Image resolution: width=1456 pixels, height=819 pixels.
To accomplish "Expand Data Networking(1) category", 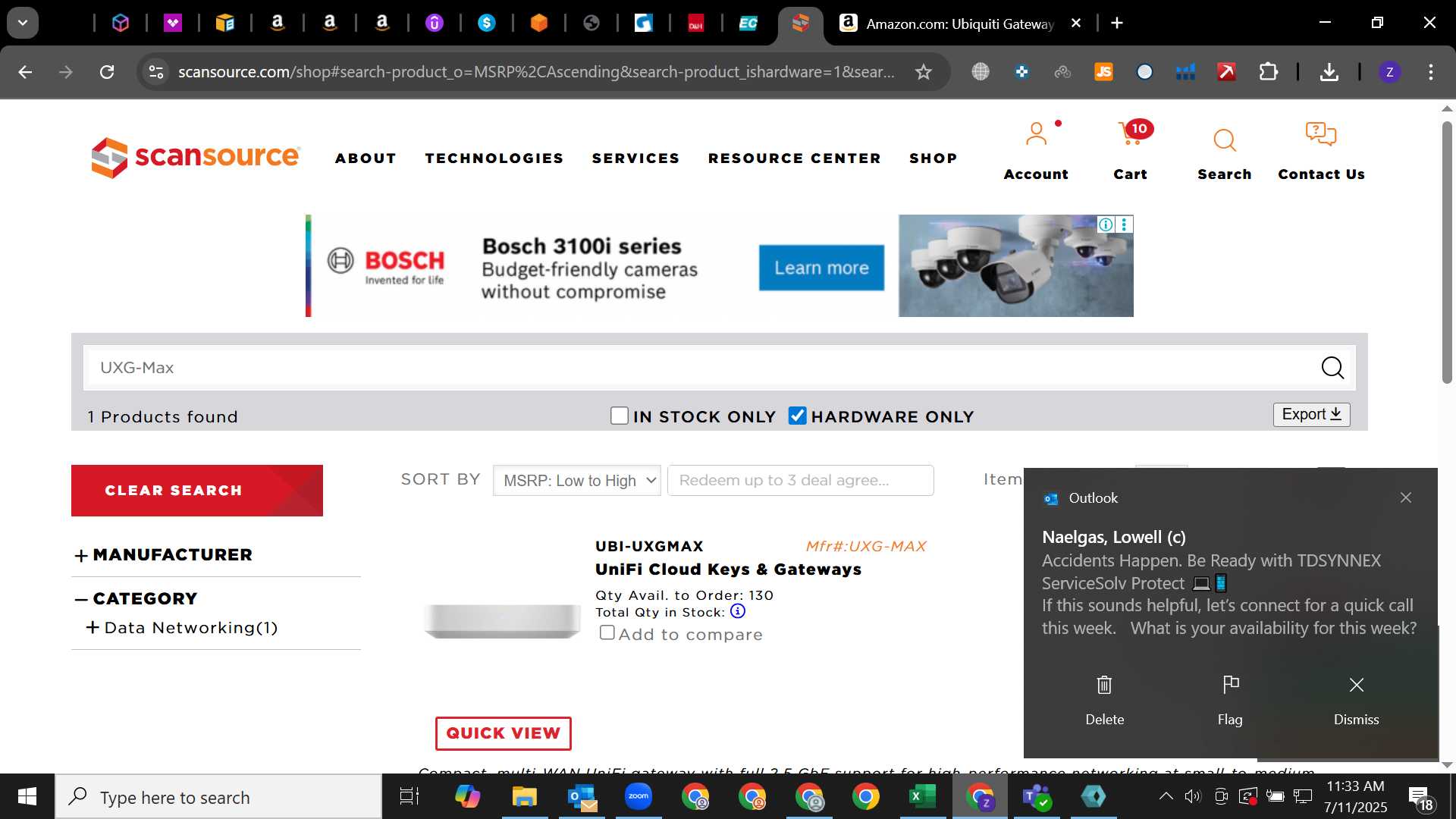I will pyautogui.click(x=93, y=627).
